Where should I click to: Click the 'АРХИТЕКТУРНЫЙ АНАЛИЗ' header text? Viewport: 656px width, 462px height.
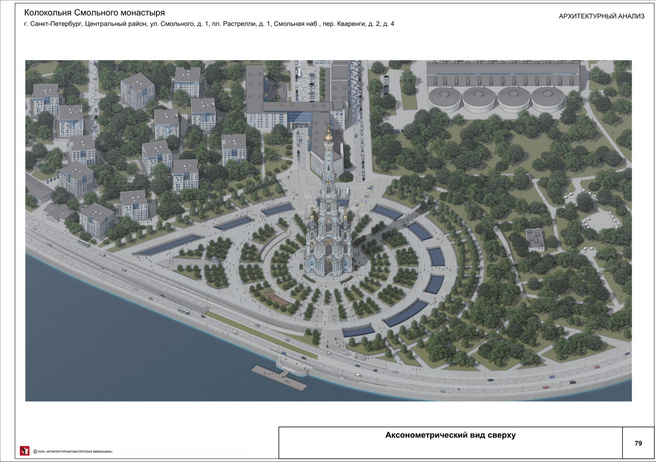599,15
